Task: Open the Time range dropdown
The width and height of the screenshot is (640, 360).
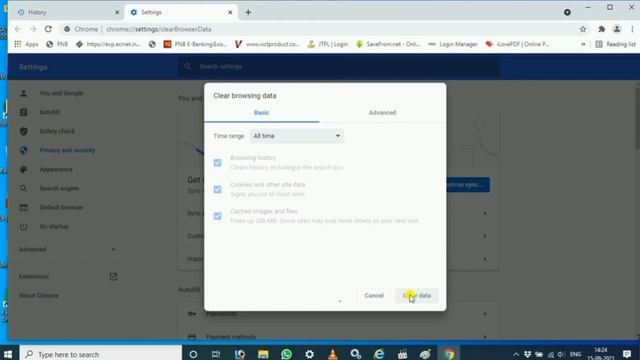Action: coord(297,136)
